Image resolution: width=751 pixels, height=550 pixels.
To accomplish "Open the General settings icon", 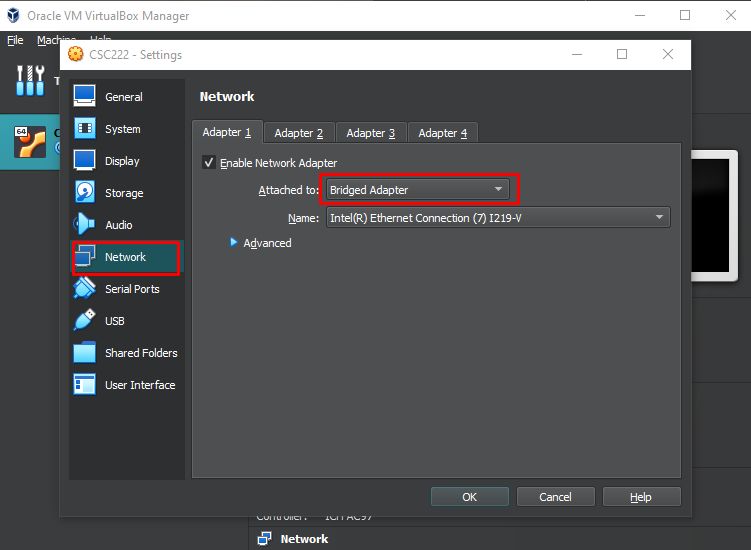I will point(85,97).
